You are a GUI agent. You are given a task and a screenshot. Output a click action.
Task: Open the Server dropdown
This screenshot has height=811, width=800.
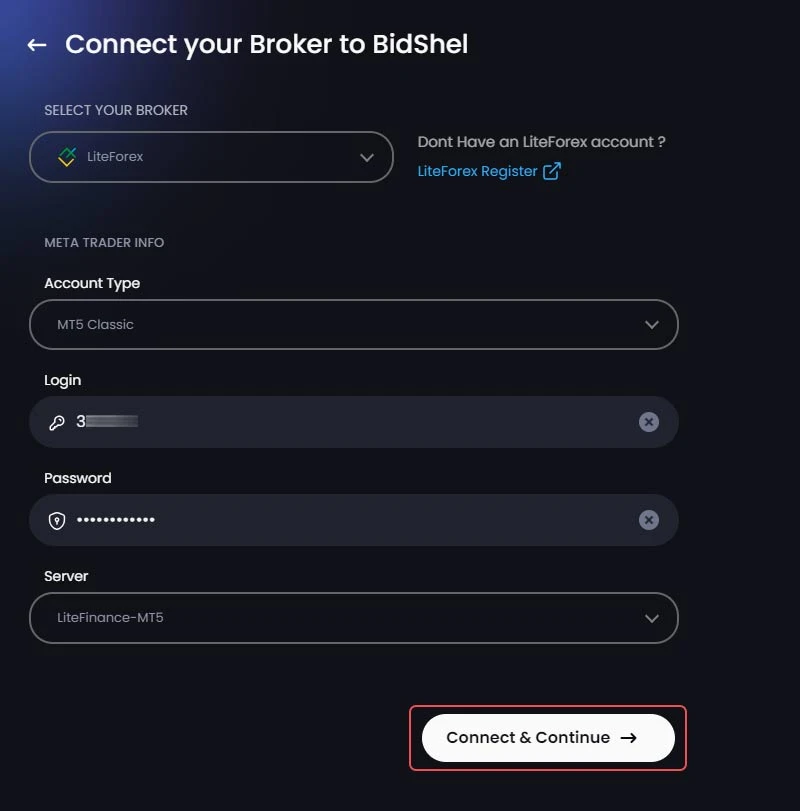tap(352, 618)
